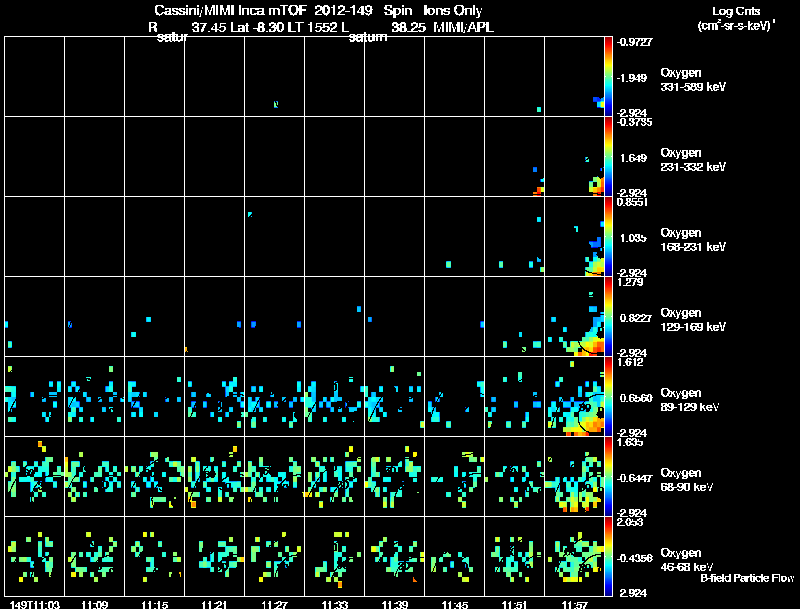
Task: Select the 'Log Cnts' colorbar heading
Action: coord(736,11)
